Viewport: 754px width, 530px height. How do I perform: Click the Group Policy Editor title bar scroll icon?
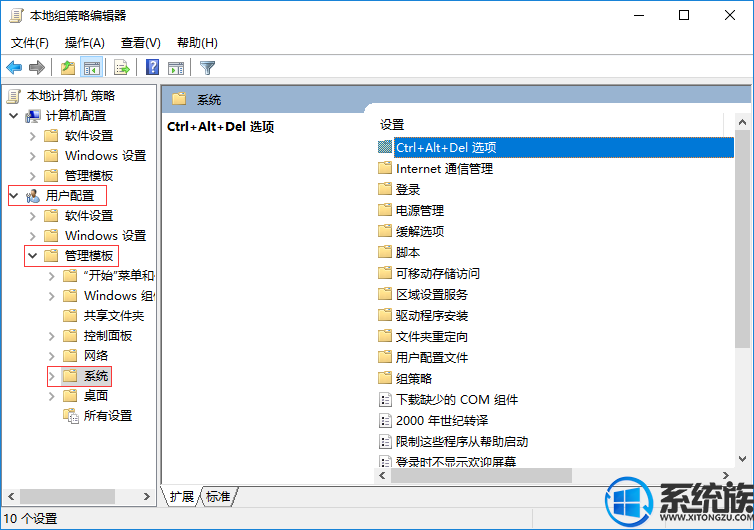[16, 15]
